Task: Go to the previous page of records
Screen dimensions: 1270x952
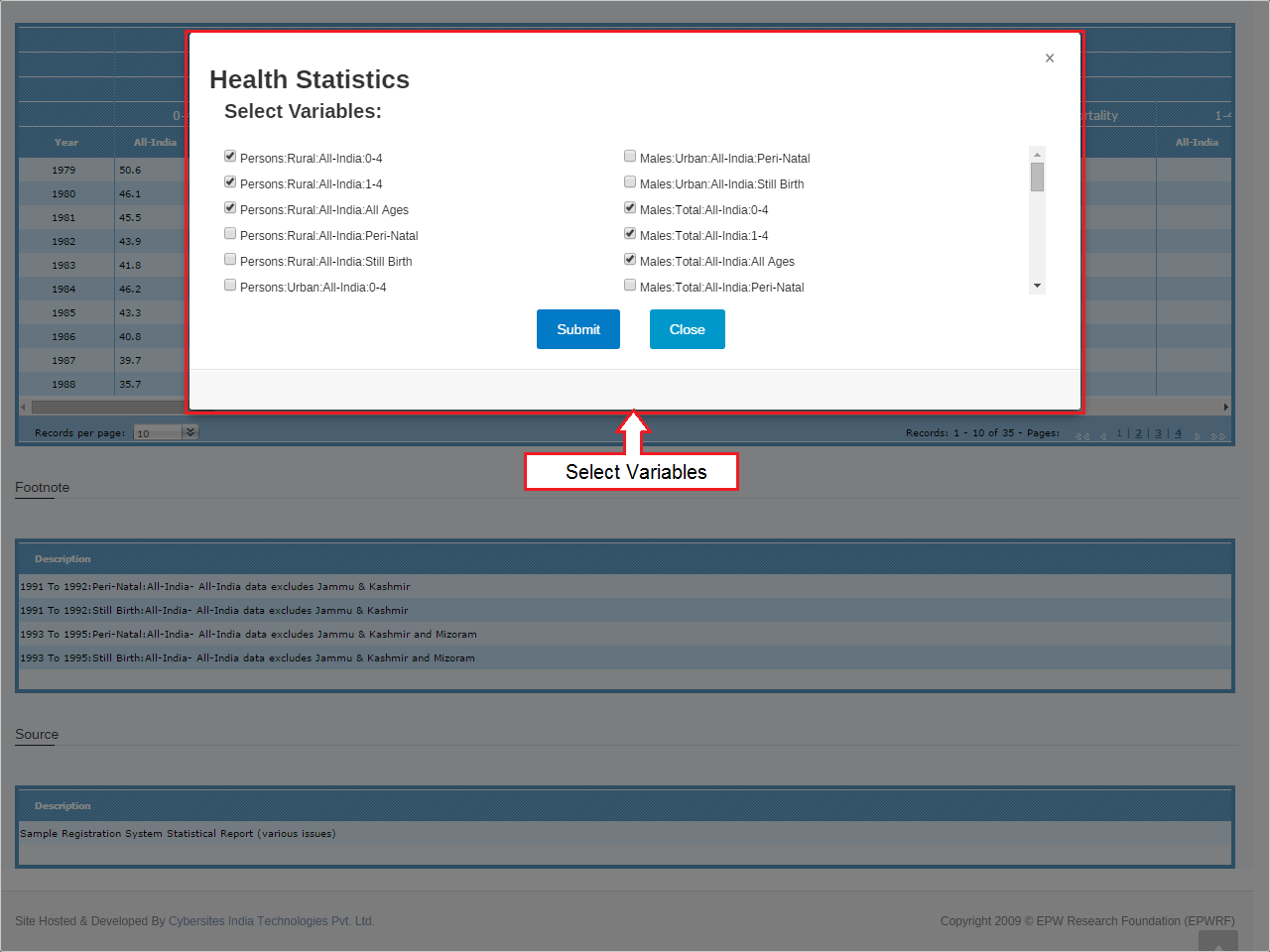Action: pos(1102,436)
